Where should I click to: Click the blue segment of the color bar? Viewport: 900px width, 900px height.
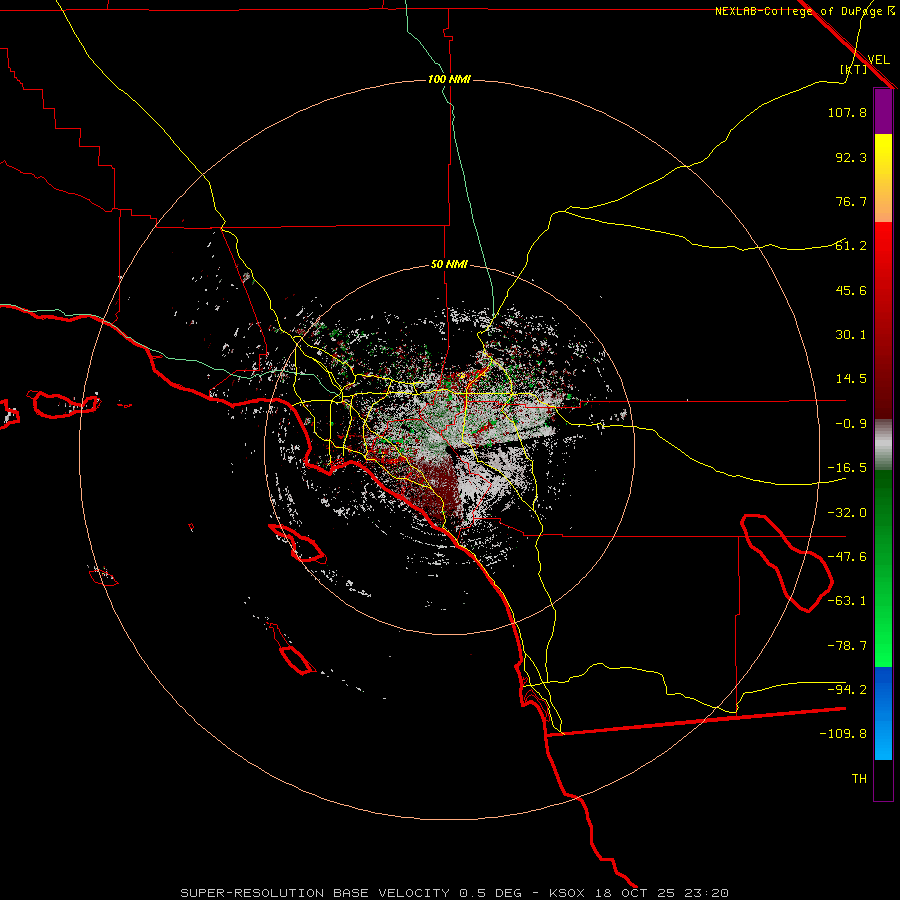[x=883, y=713]
